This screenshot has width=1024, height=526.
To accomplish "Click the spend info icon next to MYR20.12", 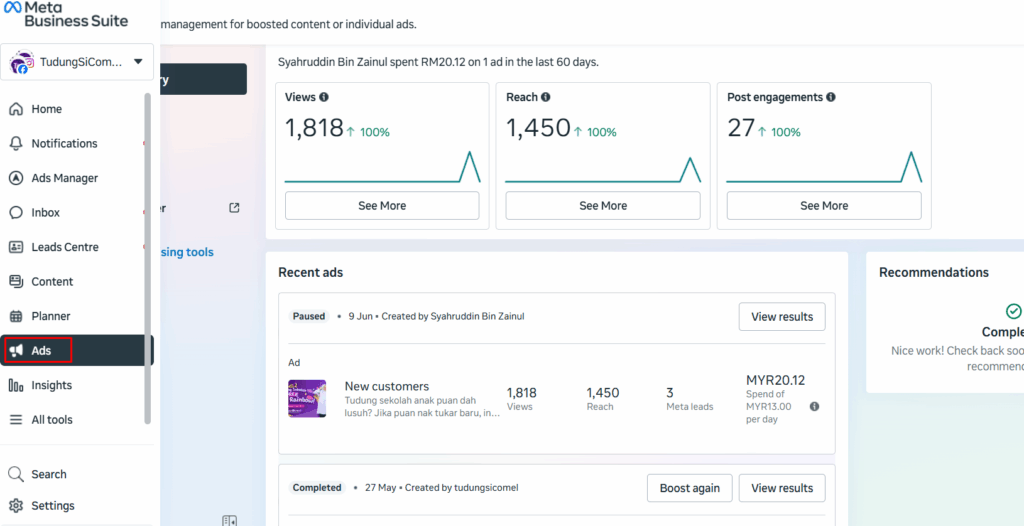I will (814, 406).
